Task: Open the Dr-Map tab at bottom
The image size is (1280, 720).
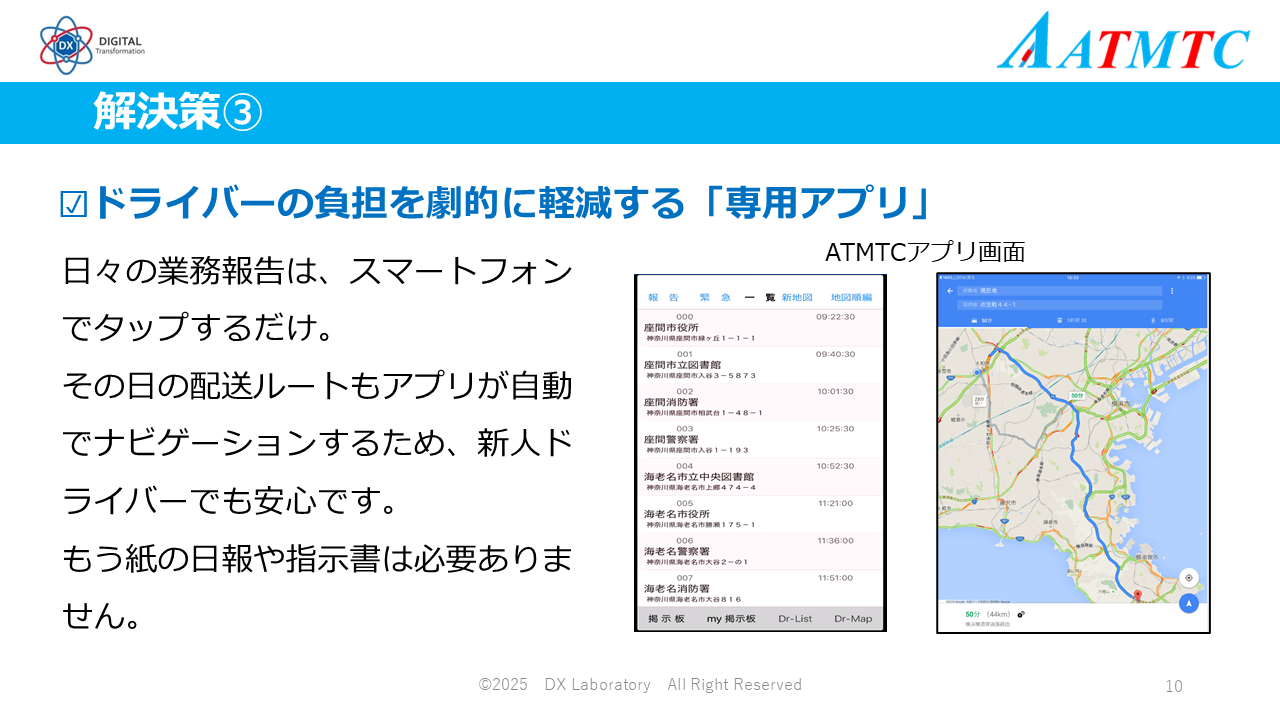Action: tap(852, 619)
